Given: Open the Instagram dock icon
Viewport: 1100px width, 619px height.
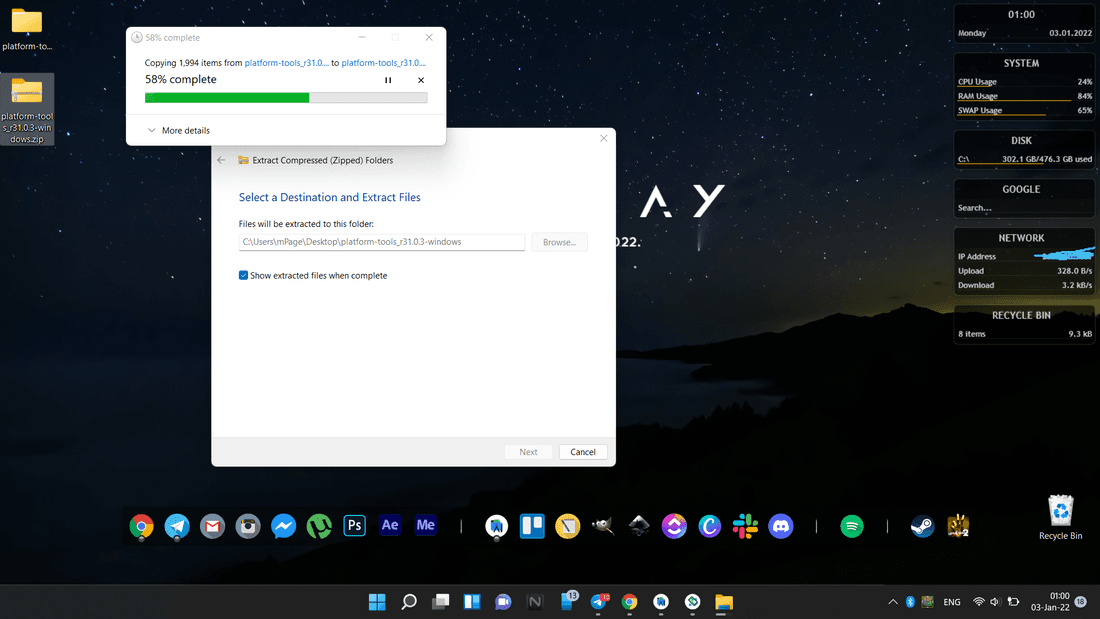Looking at the screenshot, I should point(248,526).
